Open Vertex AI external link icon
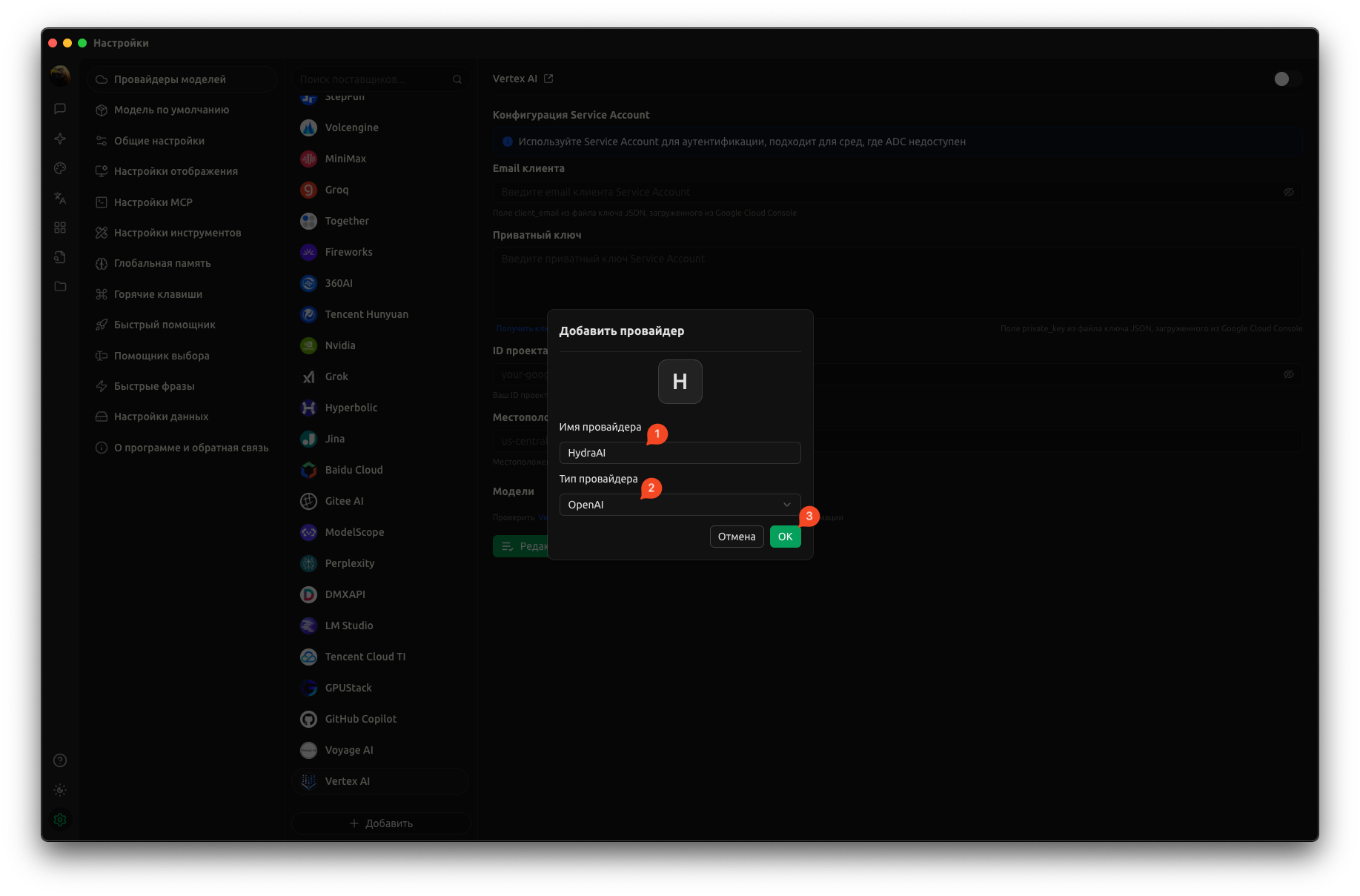Screen dimensions: 1360x896 click(548, 79)
